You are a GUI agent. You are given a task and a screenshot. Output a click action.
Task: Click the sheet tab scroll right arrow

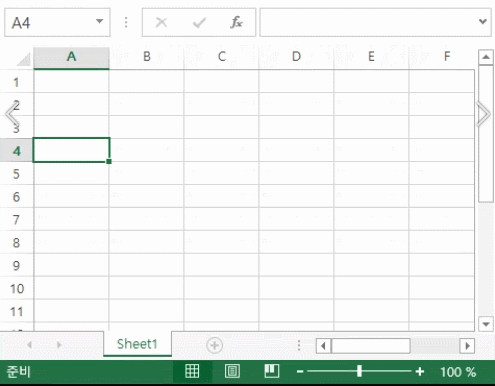click(x=59, y=345)
